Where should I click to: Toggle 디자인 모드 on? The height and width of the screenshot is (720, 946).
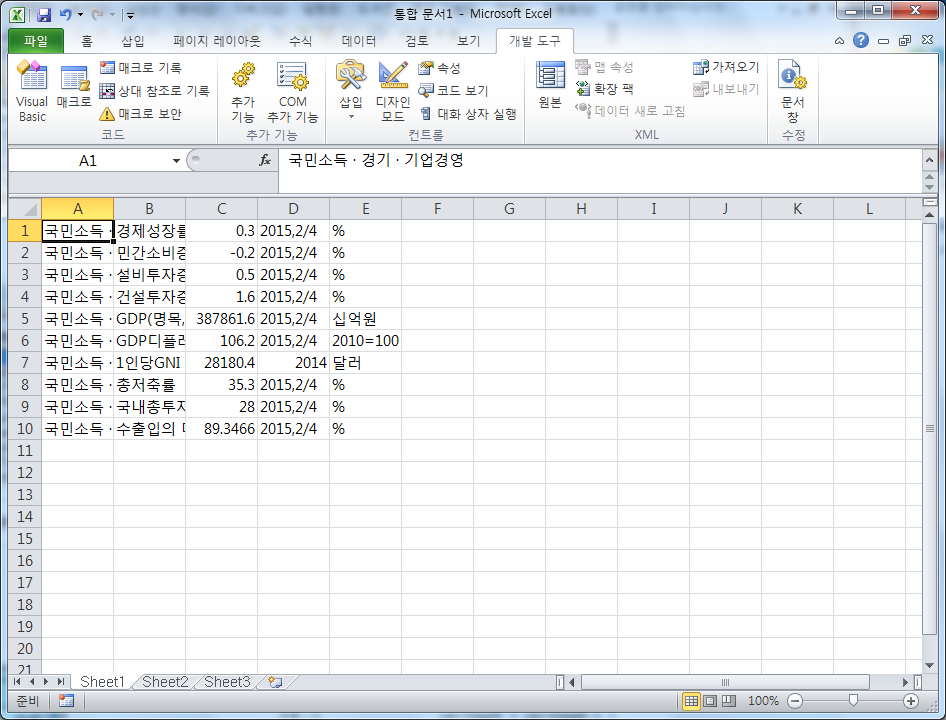(x=392, y=90)
